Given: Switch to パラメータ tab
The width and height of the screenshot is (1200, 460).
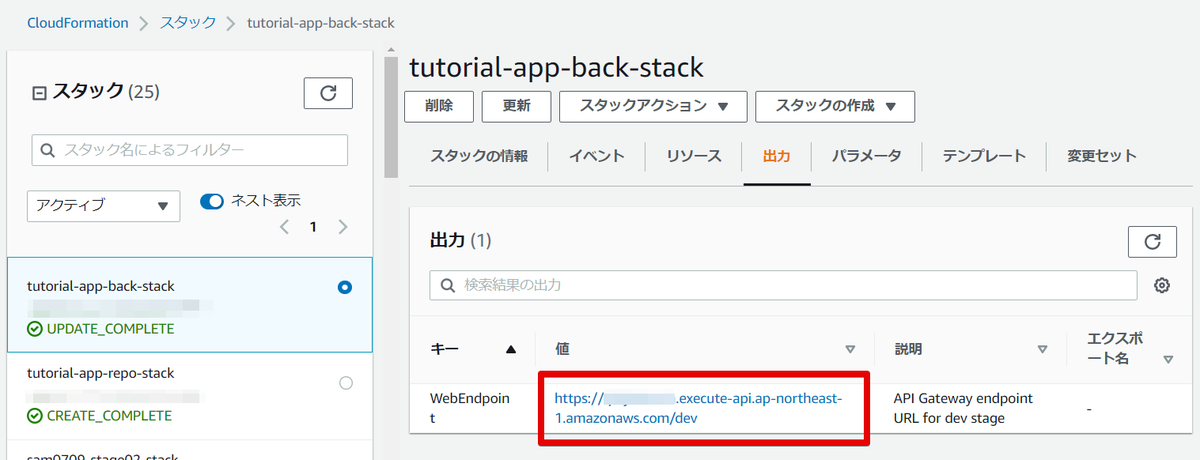Looking at the screenshot, I should (866, 156).
